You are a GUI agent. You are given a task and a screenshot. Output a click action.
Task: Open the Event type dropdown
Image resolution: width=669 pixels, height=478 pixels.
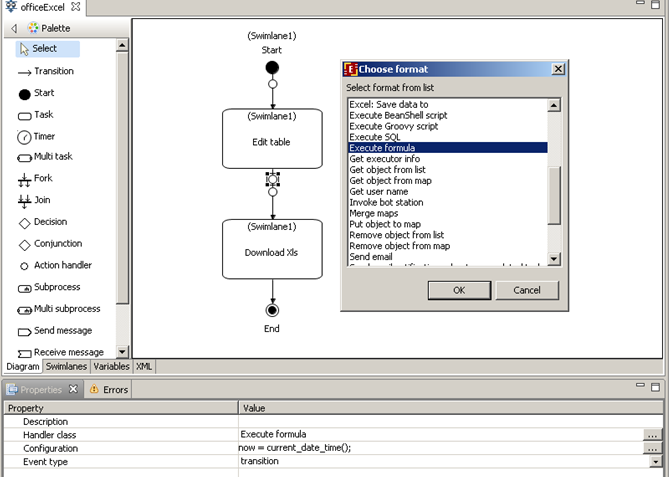pos(655,462)
